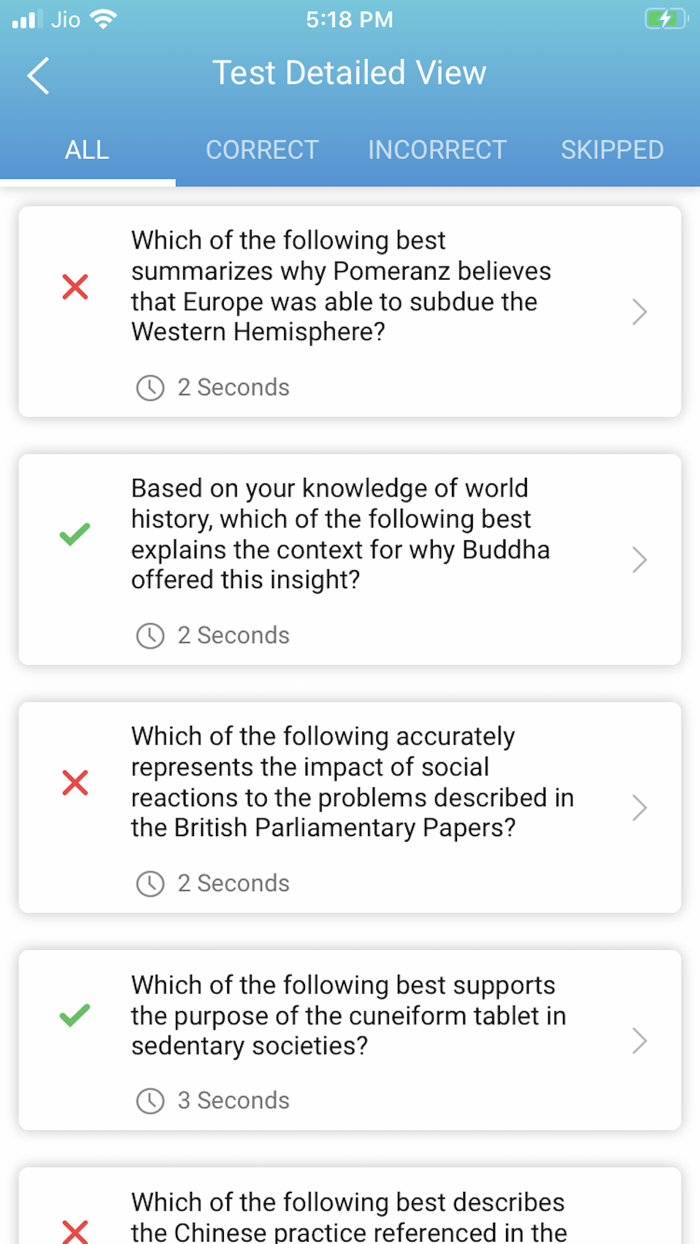Open the Pomeranz question text

tap(341, 287)
